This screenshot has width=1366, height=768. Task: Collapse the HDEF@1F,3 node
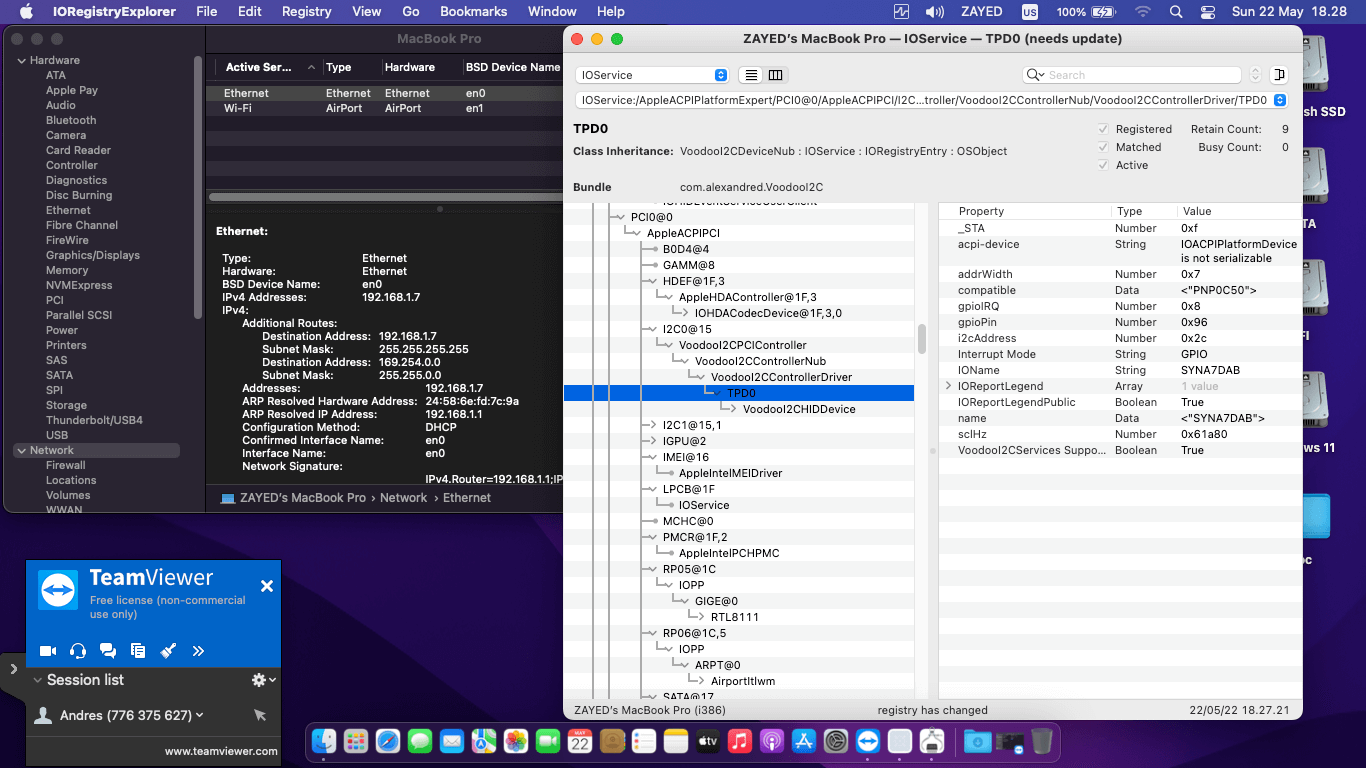651,281
